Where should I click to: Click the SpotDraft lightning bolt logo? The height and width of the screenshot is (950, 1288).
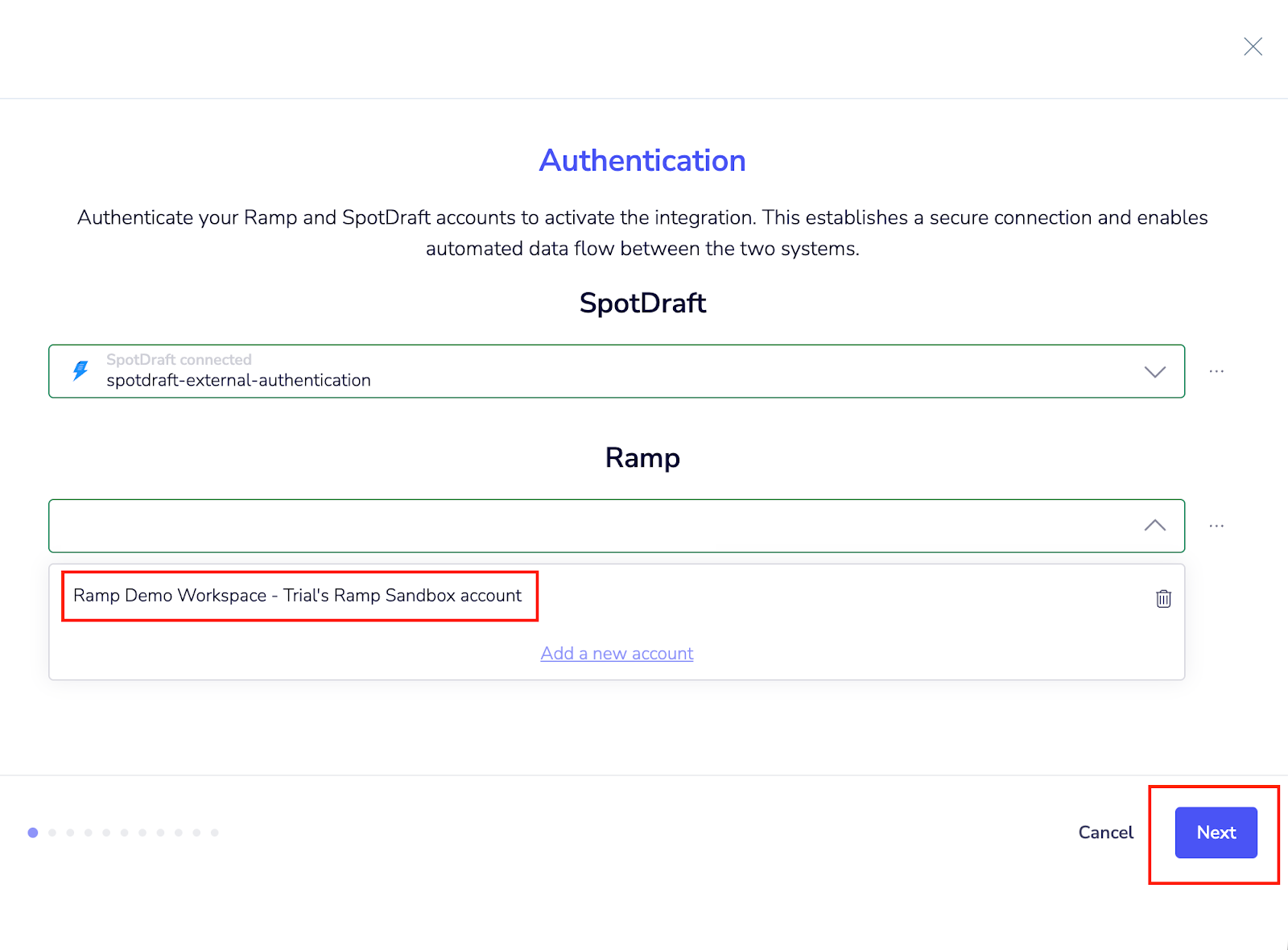pos(80,370)
